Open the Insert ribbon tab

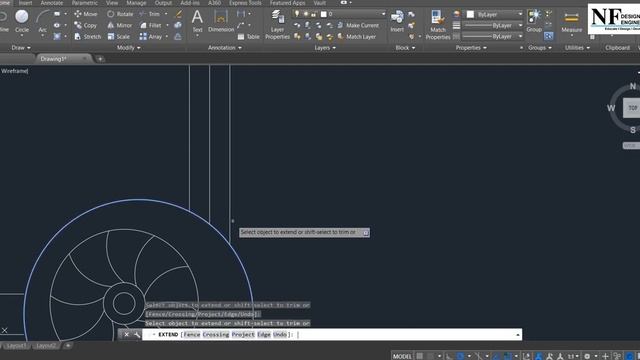pyautogui.click(x=25, y=3)
